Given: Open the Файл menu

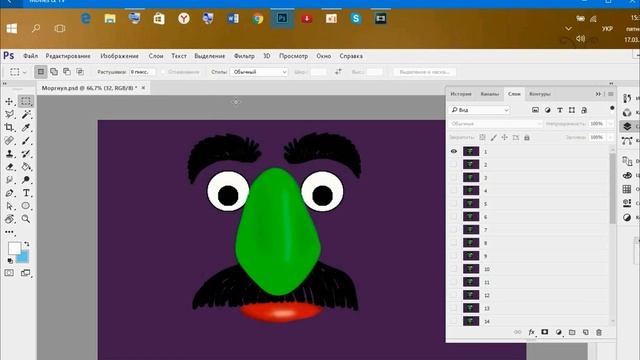Looking at the screenshot, I should (30, 56).
